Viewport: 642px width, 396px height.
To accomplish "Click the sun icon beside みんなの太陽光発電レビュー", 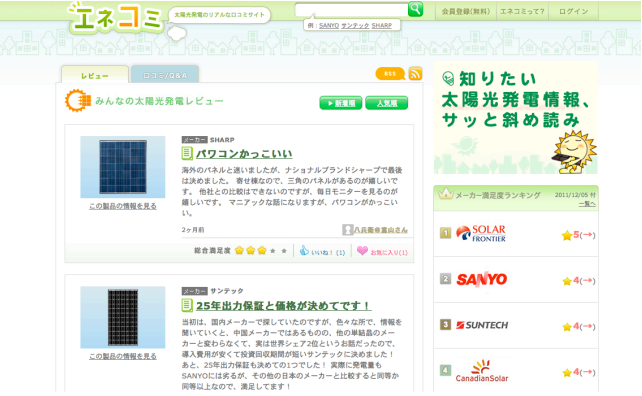I will [78, 100].
